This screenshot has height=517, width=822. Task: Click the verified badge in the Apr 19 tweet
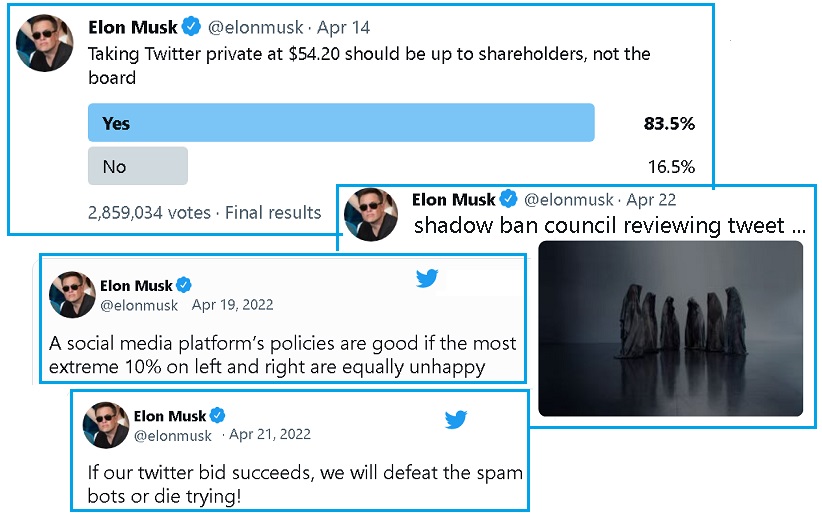click(x=185, y=285)
